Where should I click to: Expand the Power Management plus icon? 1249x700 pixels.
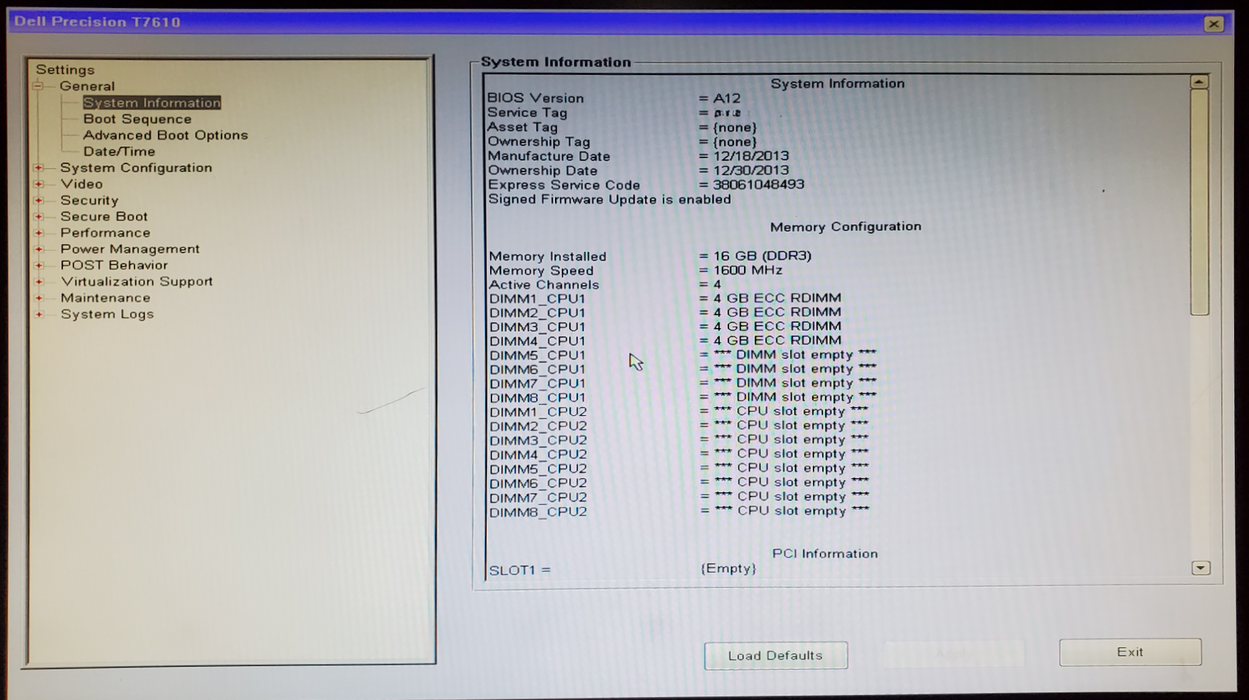click(39, 249)
